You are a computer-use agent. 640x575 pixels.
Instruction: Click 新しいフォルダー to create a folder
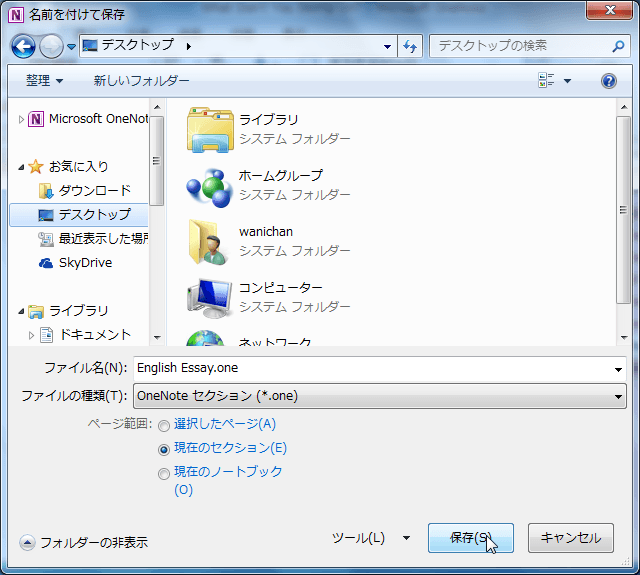click(x=141, y=80)
